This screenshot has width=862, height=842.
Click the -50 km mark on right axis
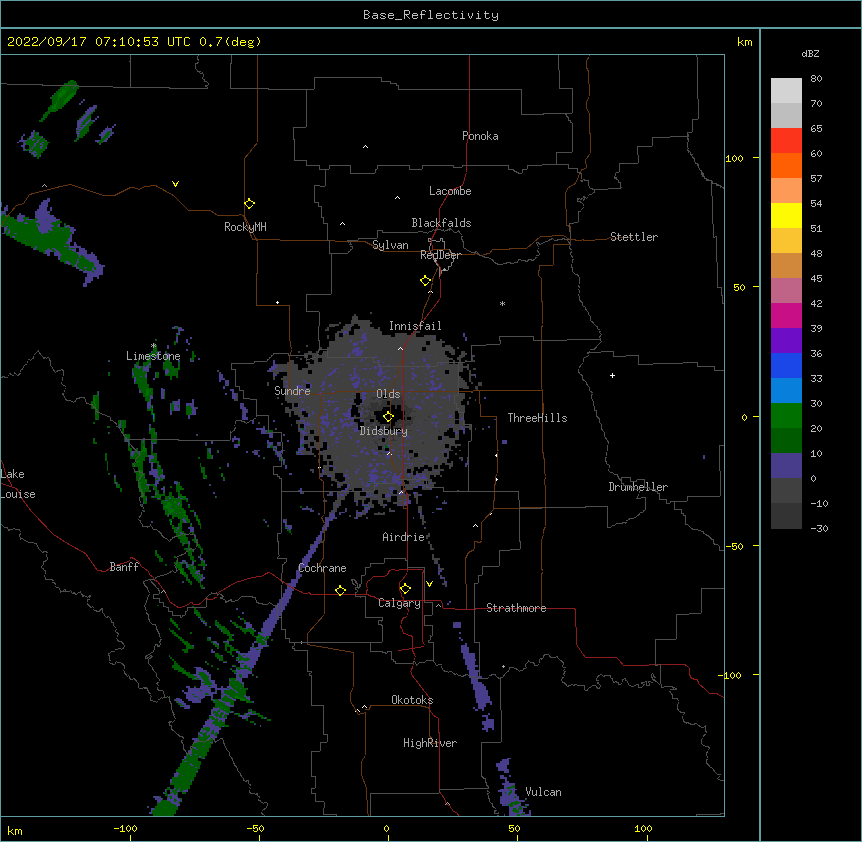click(734, 546)
